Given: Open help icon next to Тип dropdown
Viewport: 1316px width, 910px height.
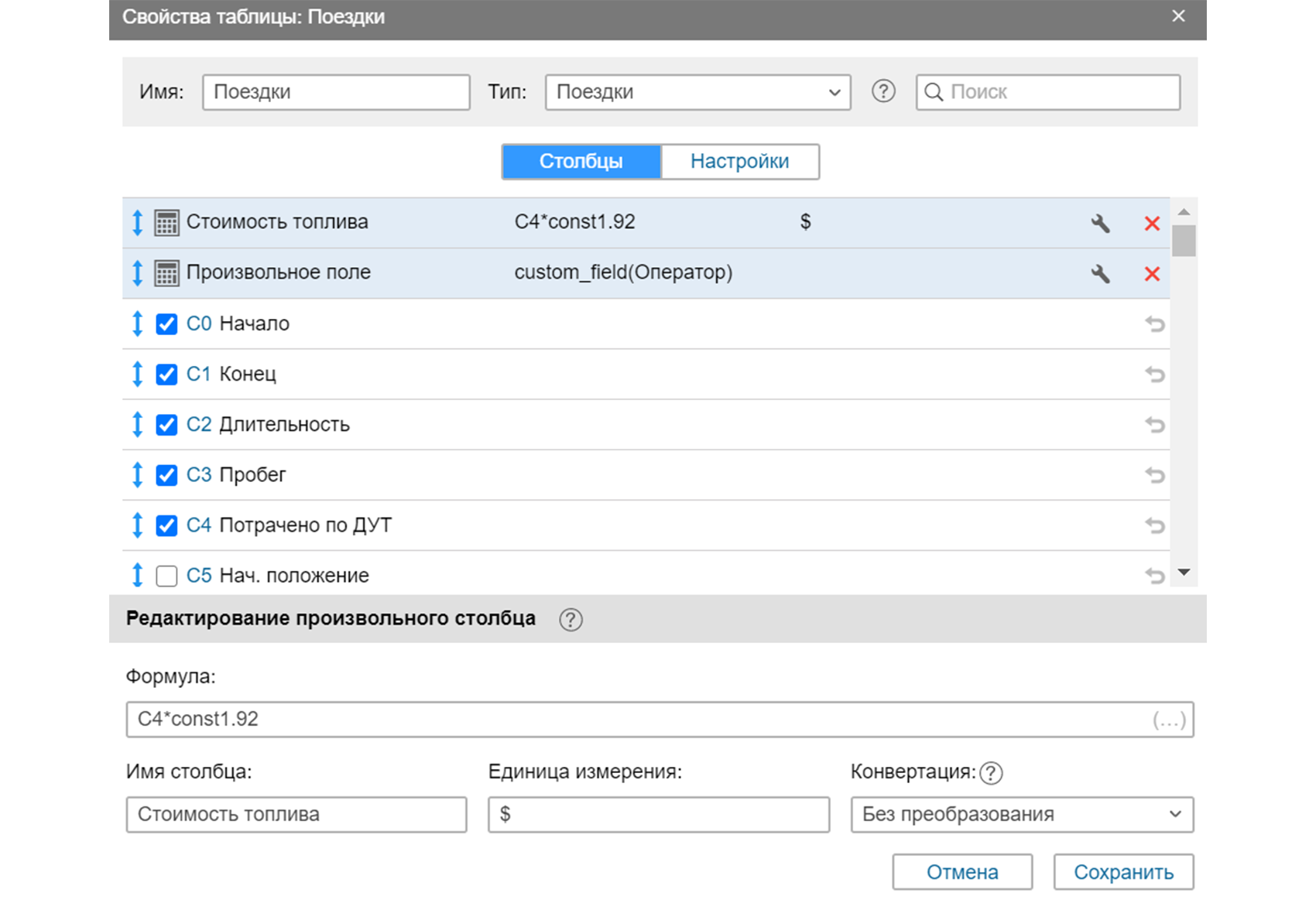Looking at the screenshot, I should [883, 91].
